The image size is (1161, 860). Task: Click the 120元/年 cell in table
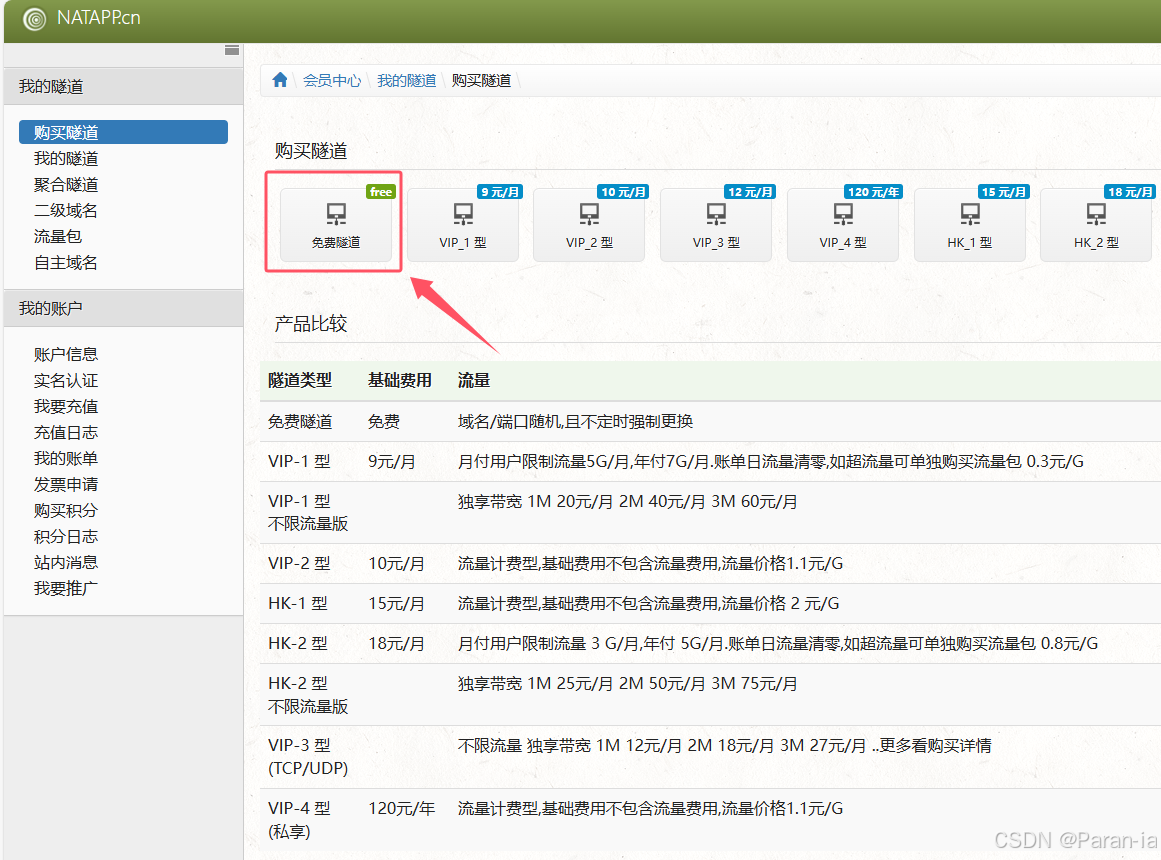pos(401,809)
